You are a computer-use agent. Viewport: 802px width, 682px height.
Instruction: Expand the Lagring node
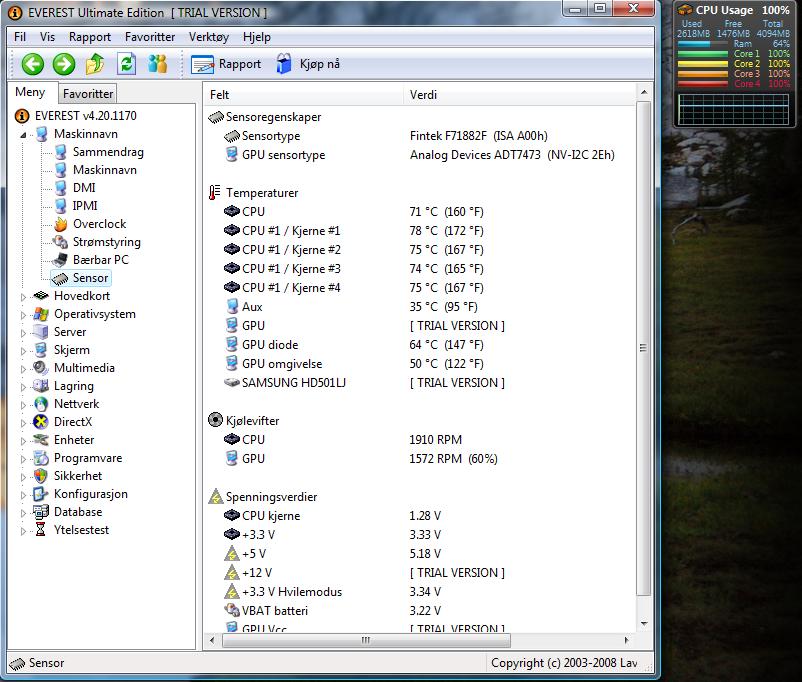pyautogui.click(x=23, y=387)
